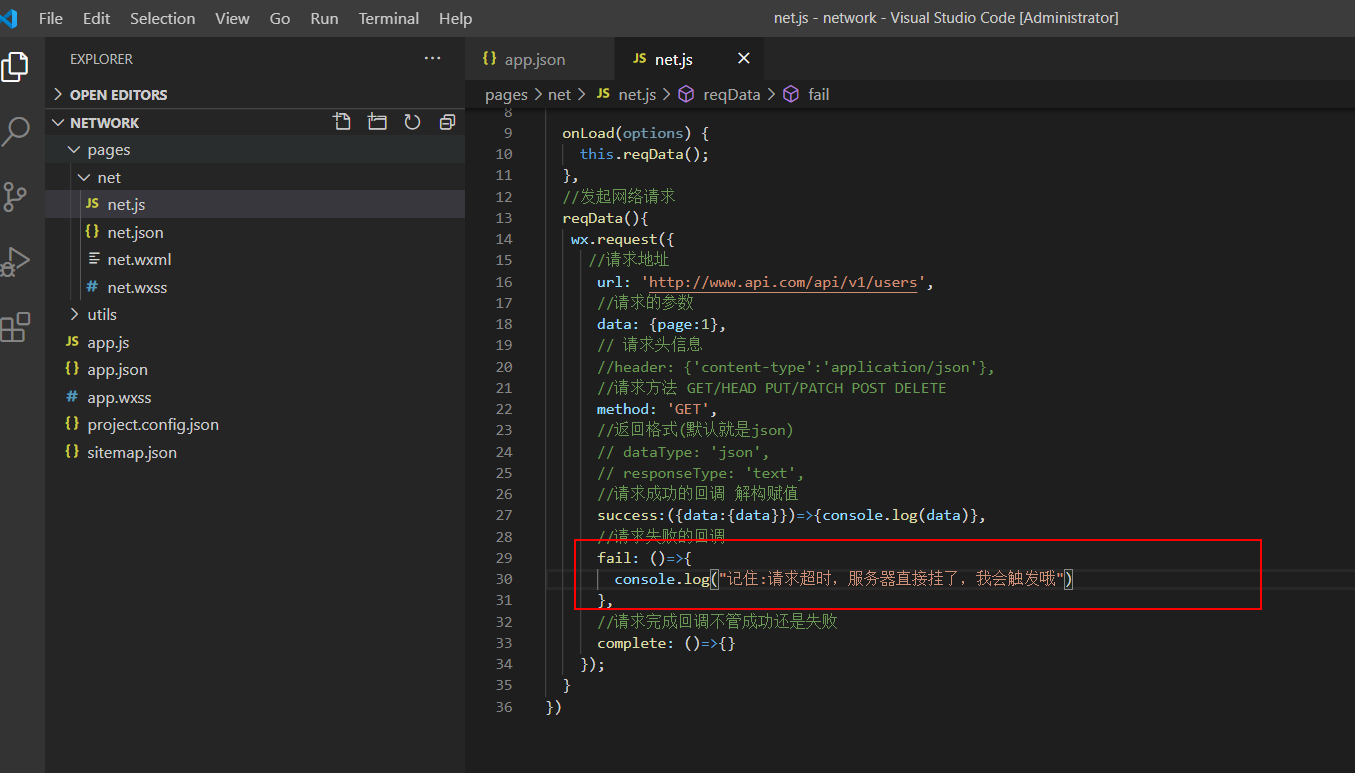Click the URL http://www.api.com/api/v1/users in code
The height and width of the screenshot is (773, 1355).
tap(783, 282)
